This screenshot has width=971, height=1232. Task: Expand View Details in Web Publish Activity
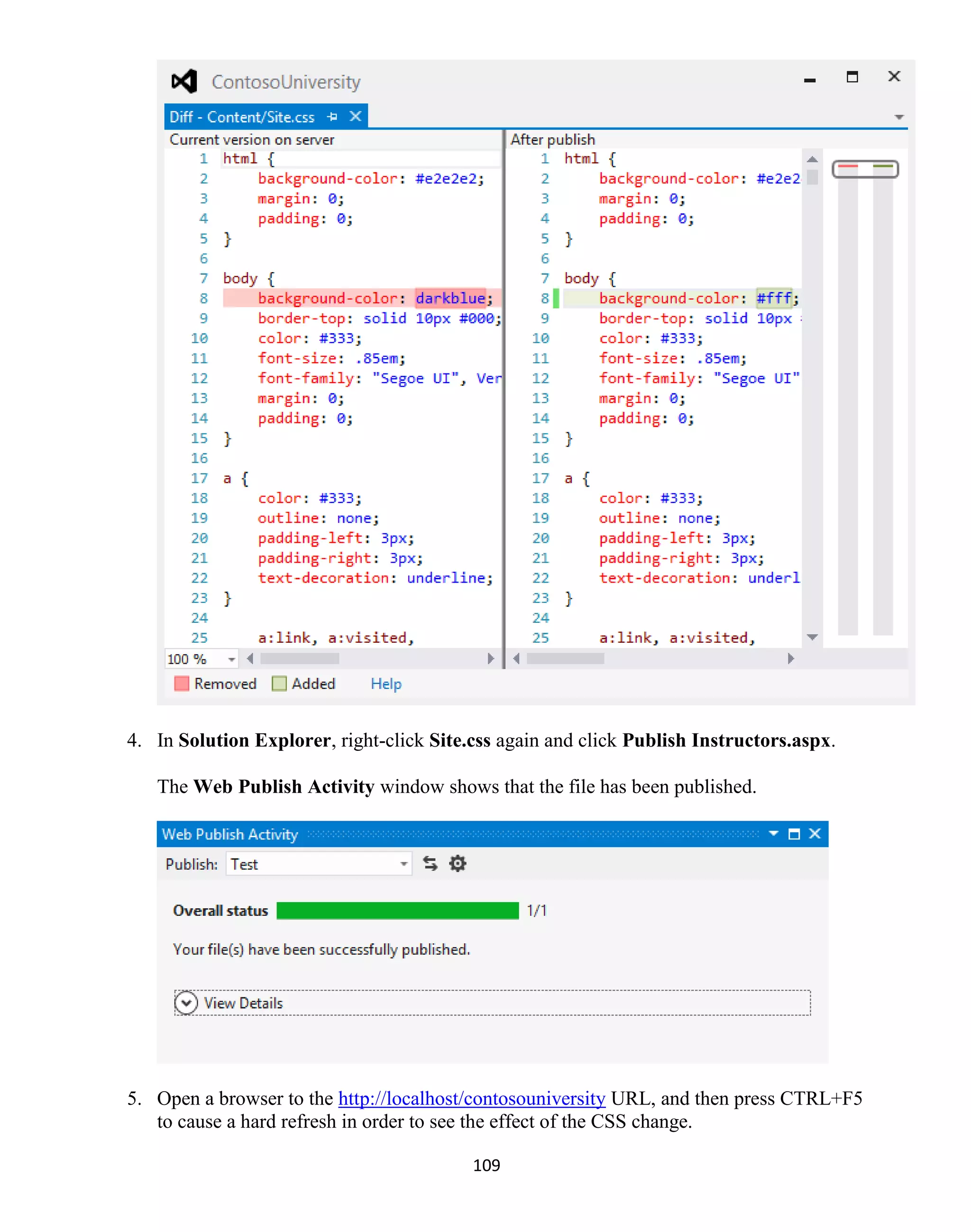coord(492,1003)
